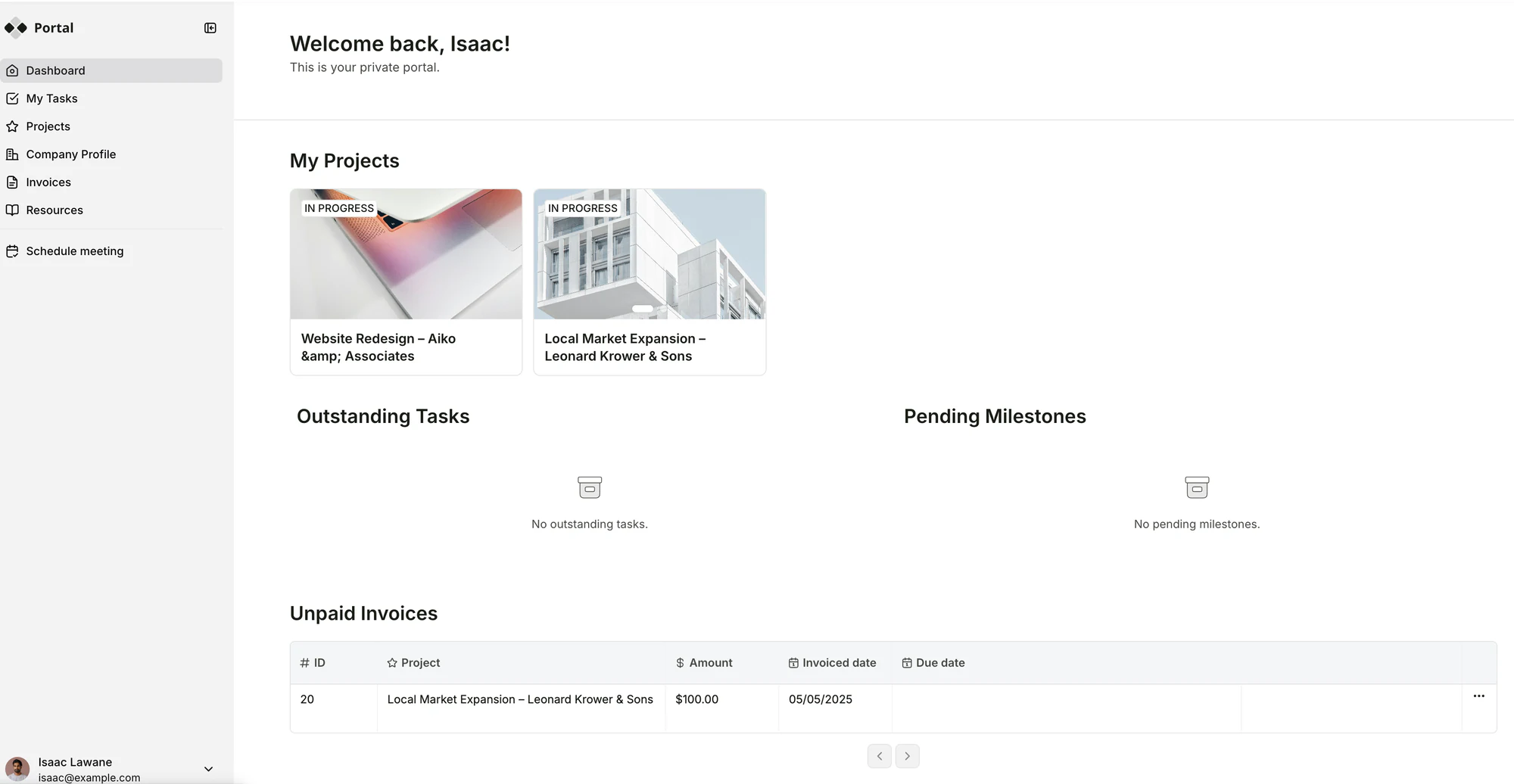Click the Schedule meeting calendar icon
This screenshot has height=784, width=1514.
tap(12, 251)
